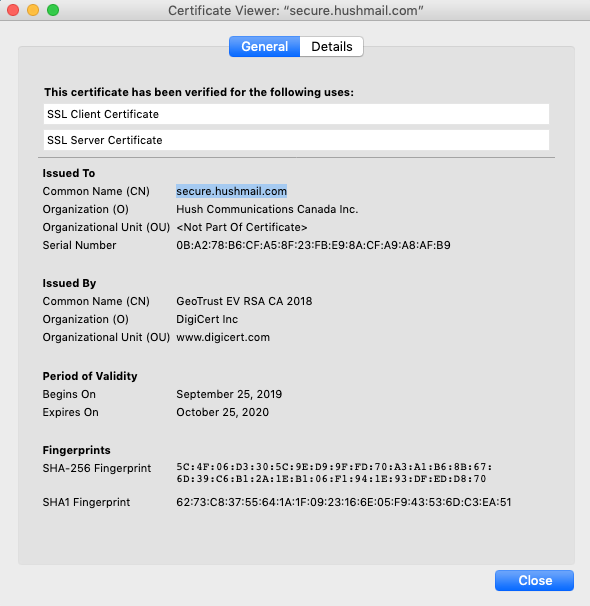The image size is (590, 606).
Task: Minimize window with yellow button
Action: [x=33, y=10]
